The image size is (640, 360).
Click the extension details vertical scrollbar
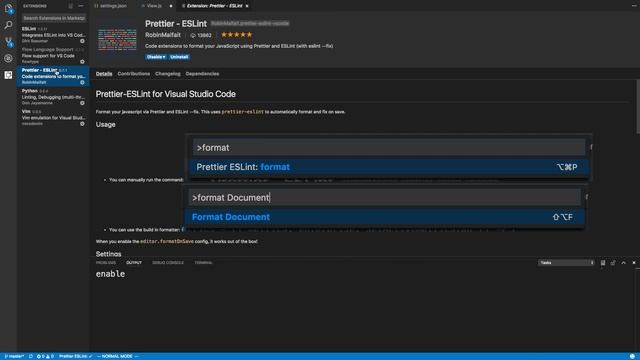[x=638, y=107]
